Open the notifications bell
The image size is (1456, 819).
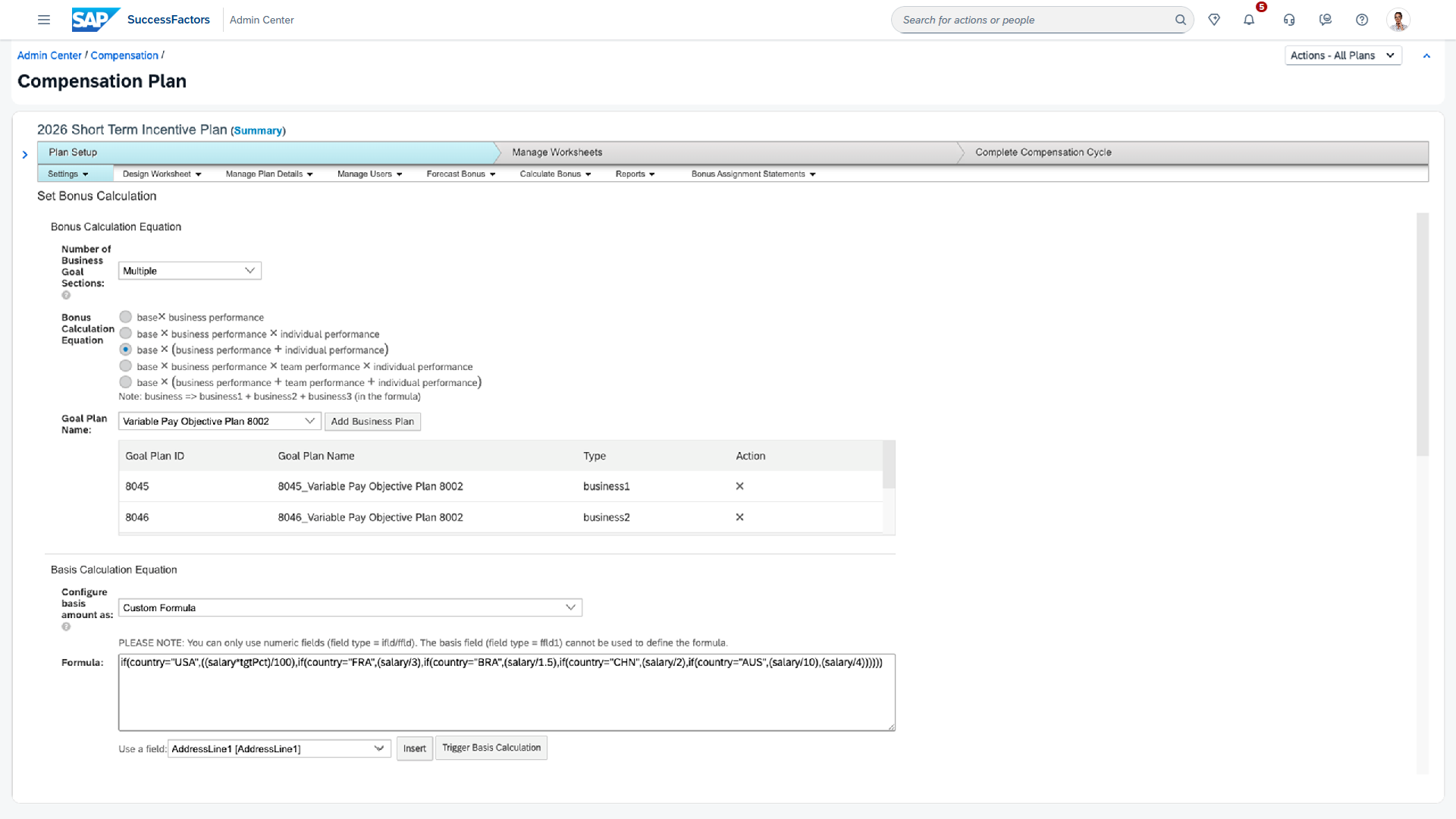click(x=1249, y=20)
